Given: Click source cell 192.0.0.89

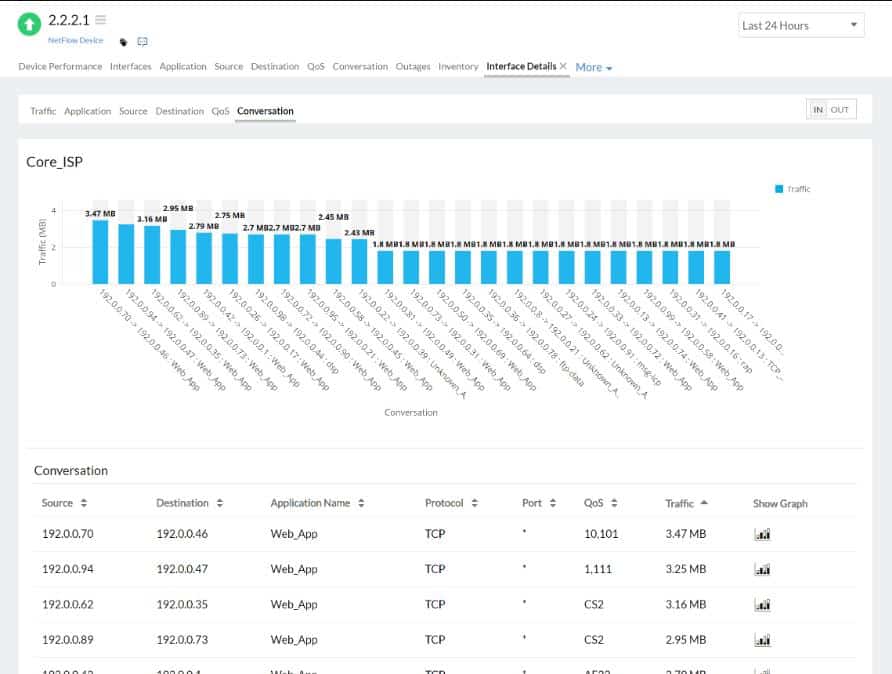Looking at the screenshot, I should click(68, 640).
